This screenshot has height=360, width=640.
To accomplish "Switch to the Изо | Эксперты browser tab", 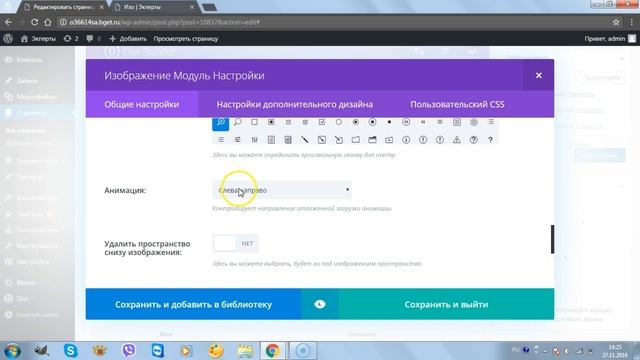I will tap(154, 7).
